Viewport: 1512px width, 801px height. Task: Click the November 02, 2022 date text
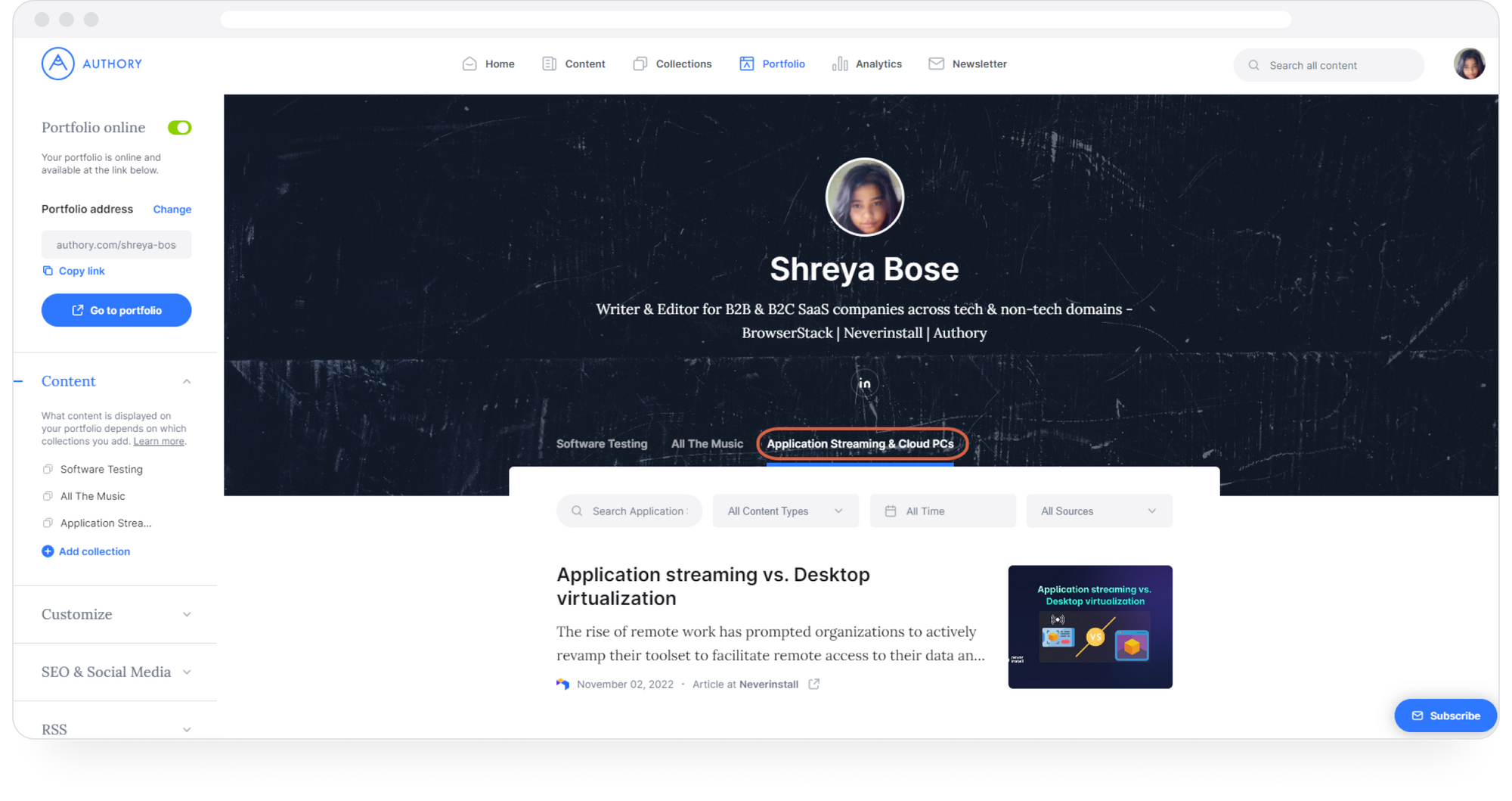tap(624, 684)
